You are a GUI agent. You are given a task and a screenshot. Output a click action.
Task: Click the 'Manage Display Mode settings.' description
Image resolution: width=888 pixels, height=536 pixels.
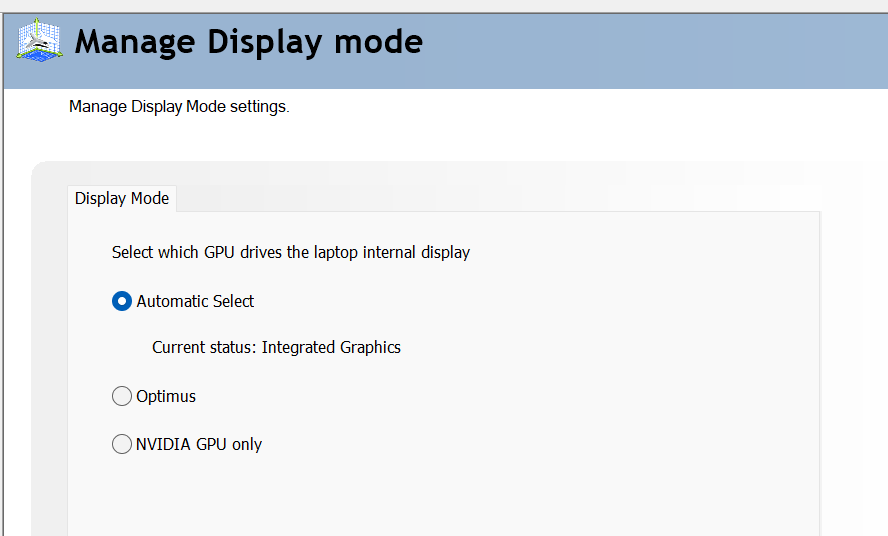[179, 106]
